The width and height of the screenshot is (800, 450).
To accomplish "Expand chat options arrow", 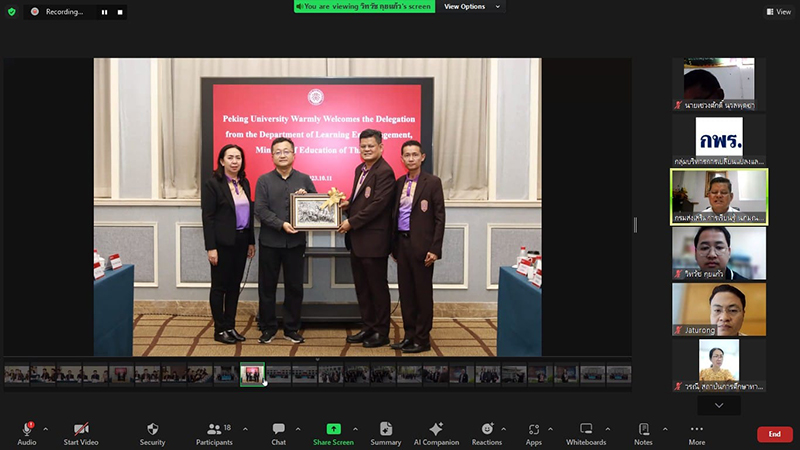I will click(x=298, y=429).
